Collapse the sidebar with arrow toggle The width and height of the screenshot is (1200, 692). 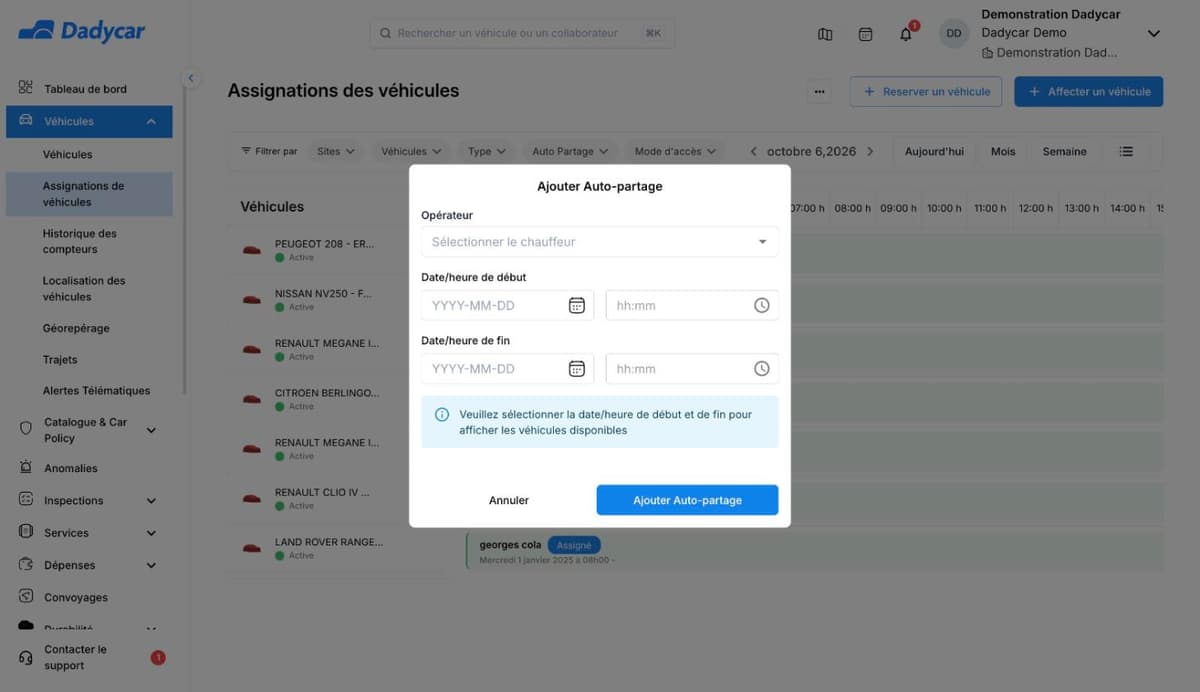click(x=191, y=78)
